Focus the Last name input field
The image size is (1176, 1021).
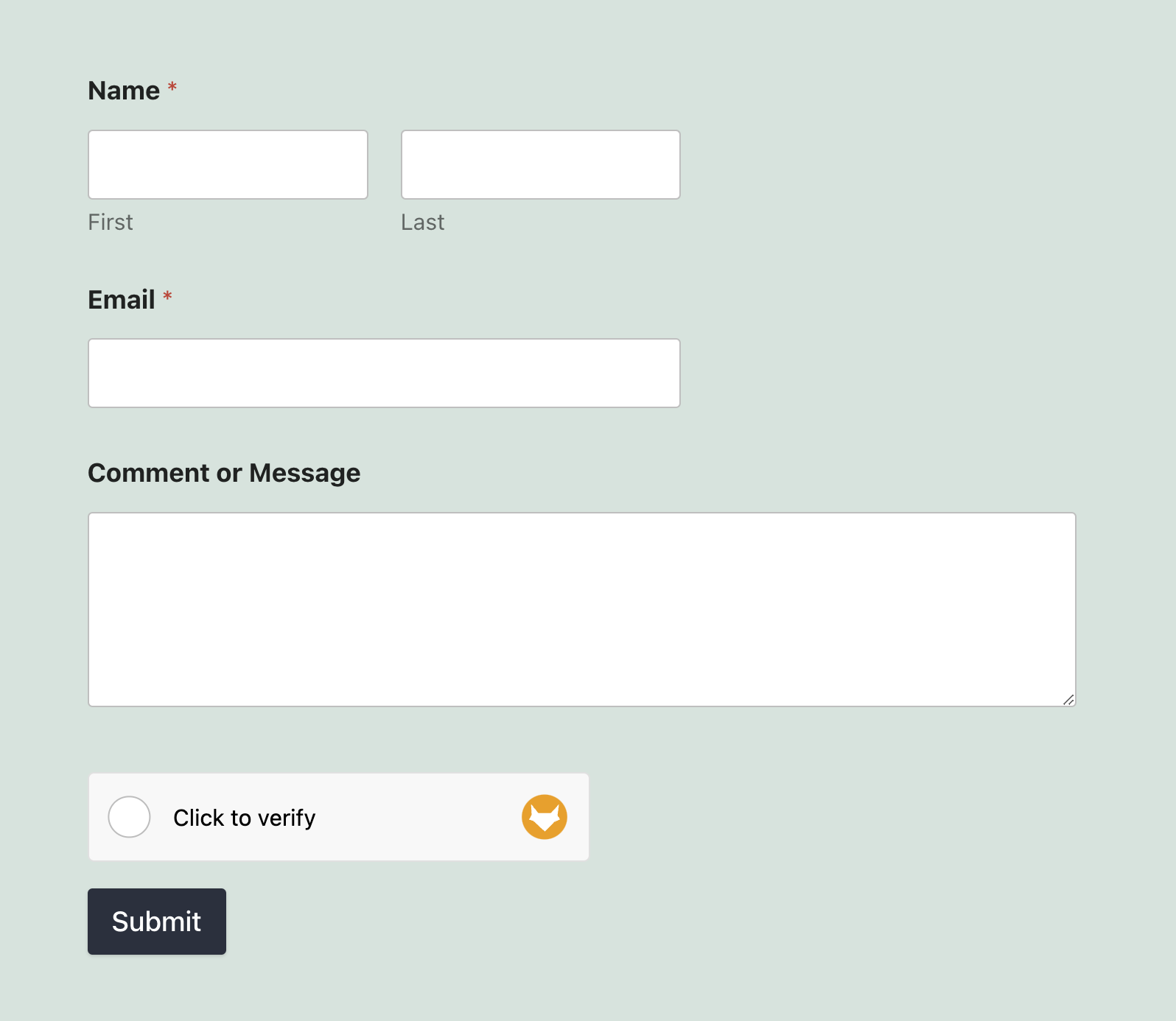tap(540, 164)
